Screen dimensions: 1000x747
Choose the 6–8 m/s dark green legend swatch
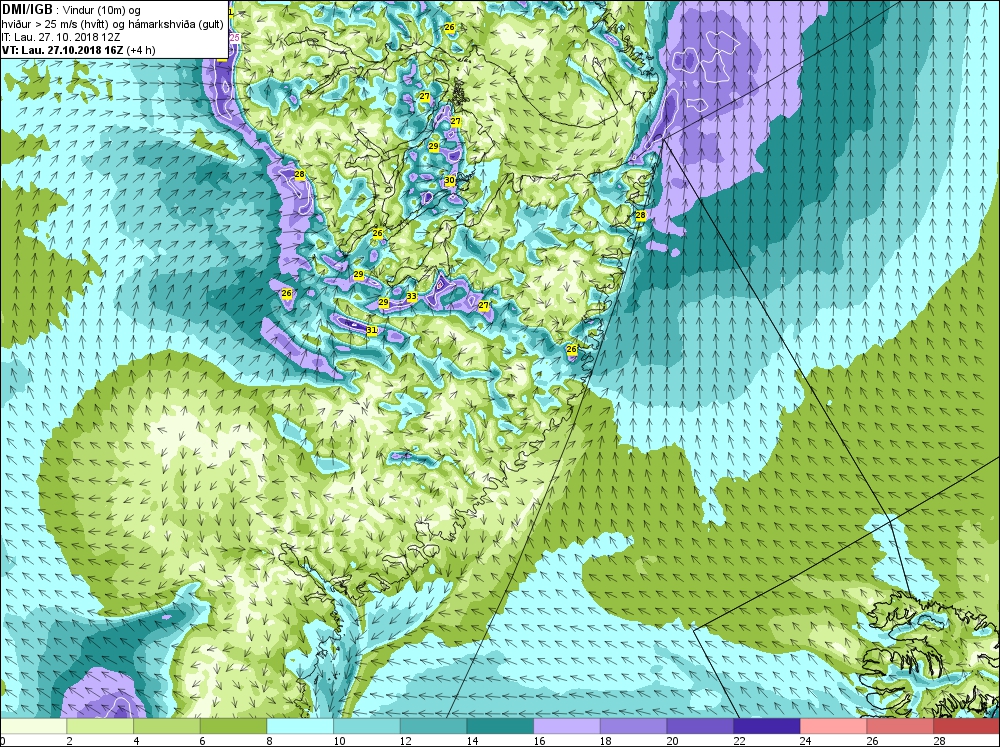233,727
